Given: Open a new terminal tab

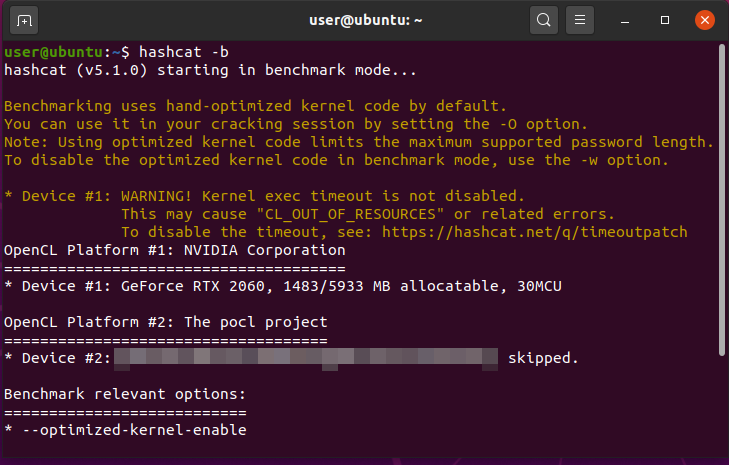Looking at the screenshot, I should click(25, 19).
